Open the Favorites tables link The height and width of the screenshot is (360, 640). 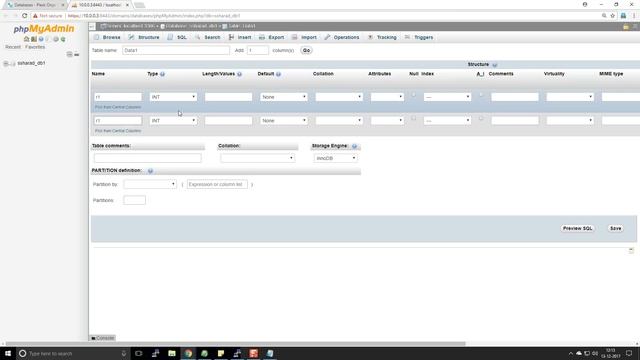[x=35, y=47]
